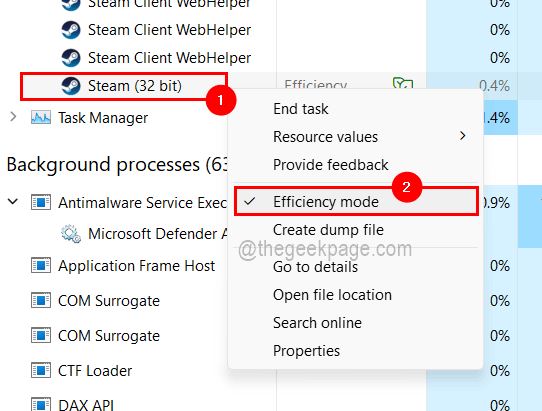Screen dimensions: 542x411
Task: Click the Antimalware Service Executable icon
Action: click(41, 202)
